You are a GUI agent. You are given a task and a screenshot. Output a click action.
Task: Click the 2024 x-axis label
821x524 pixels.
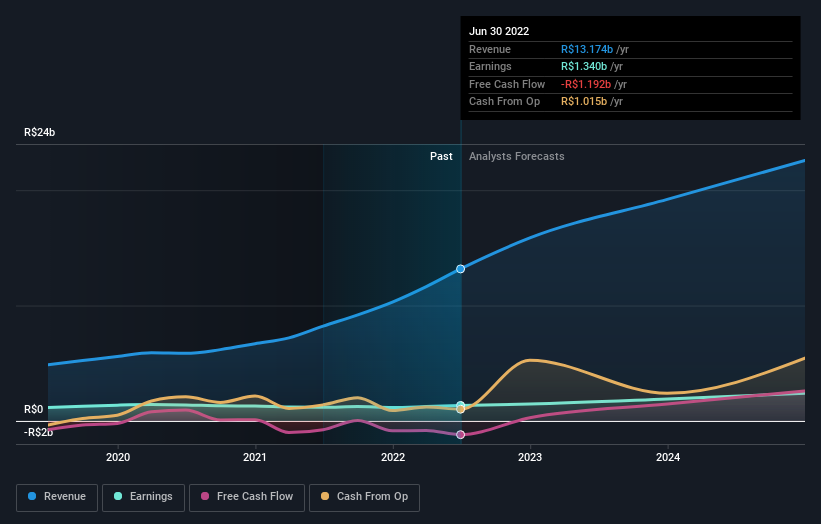(x=668, y=457)
